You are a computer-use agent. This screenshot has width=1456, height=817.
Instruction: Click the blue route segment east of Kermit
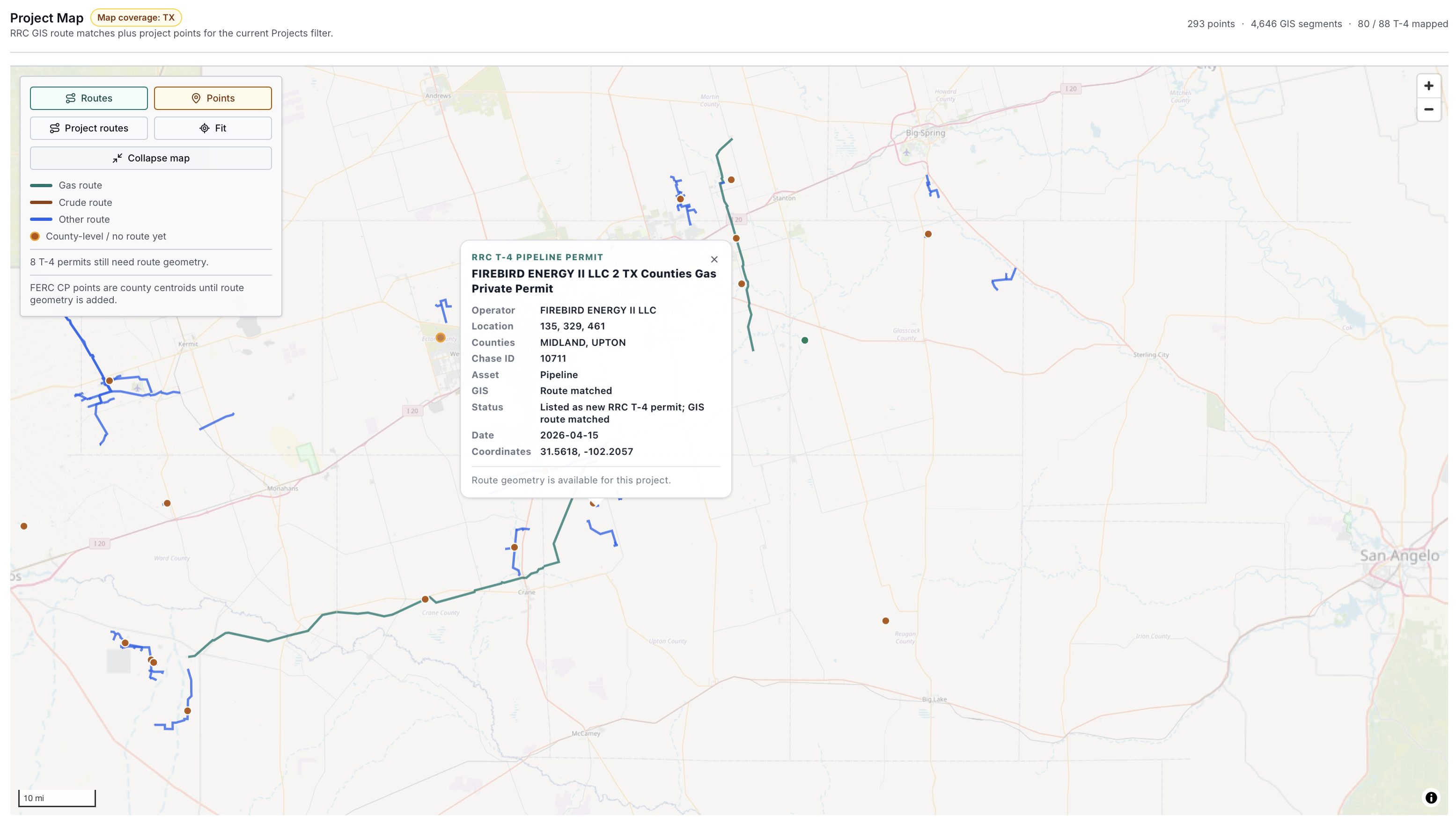(216, 422)
